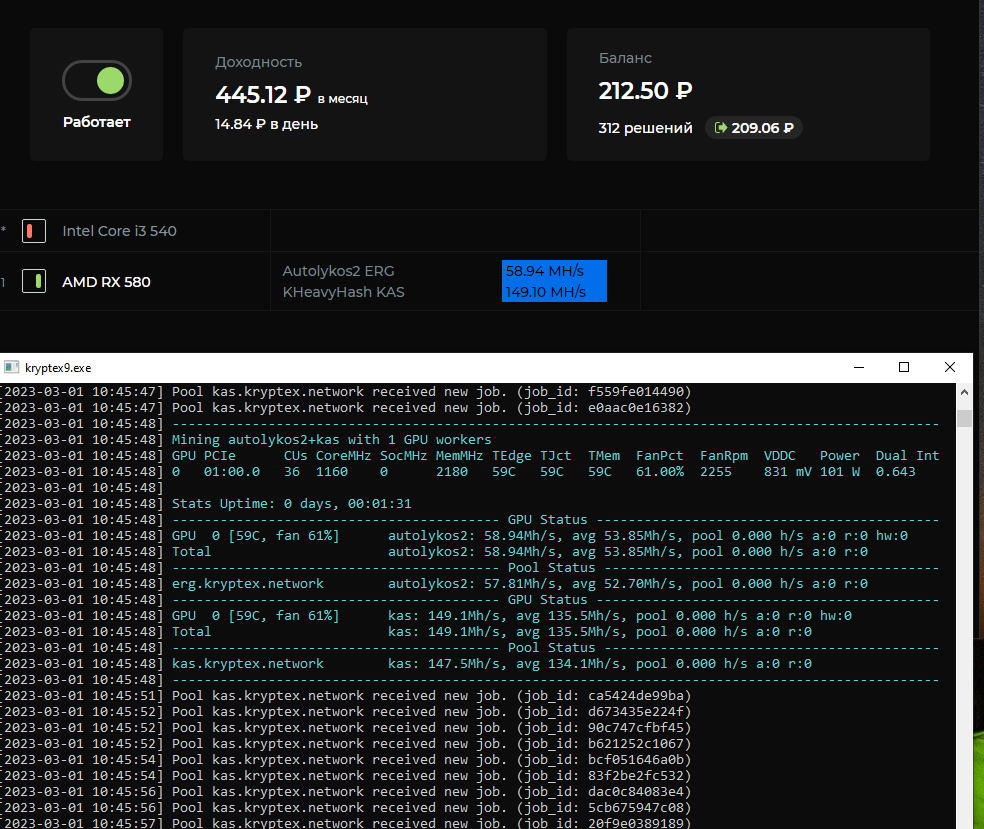Click the console scrollbar up arrow
The width and height of the screenshot is (984, 829).
point(965,392)
